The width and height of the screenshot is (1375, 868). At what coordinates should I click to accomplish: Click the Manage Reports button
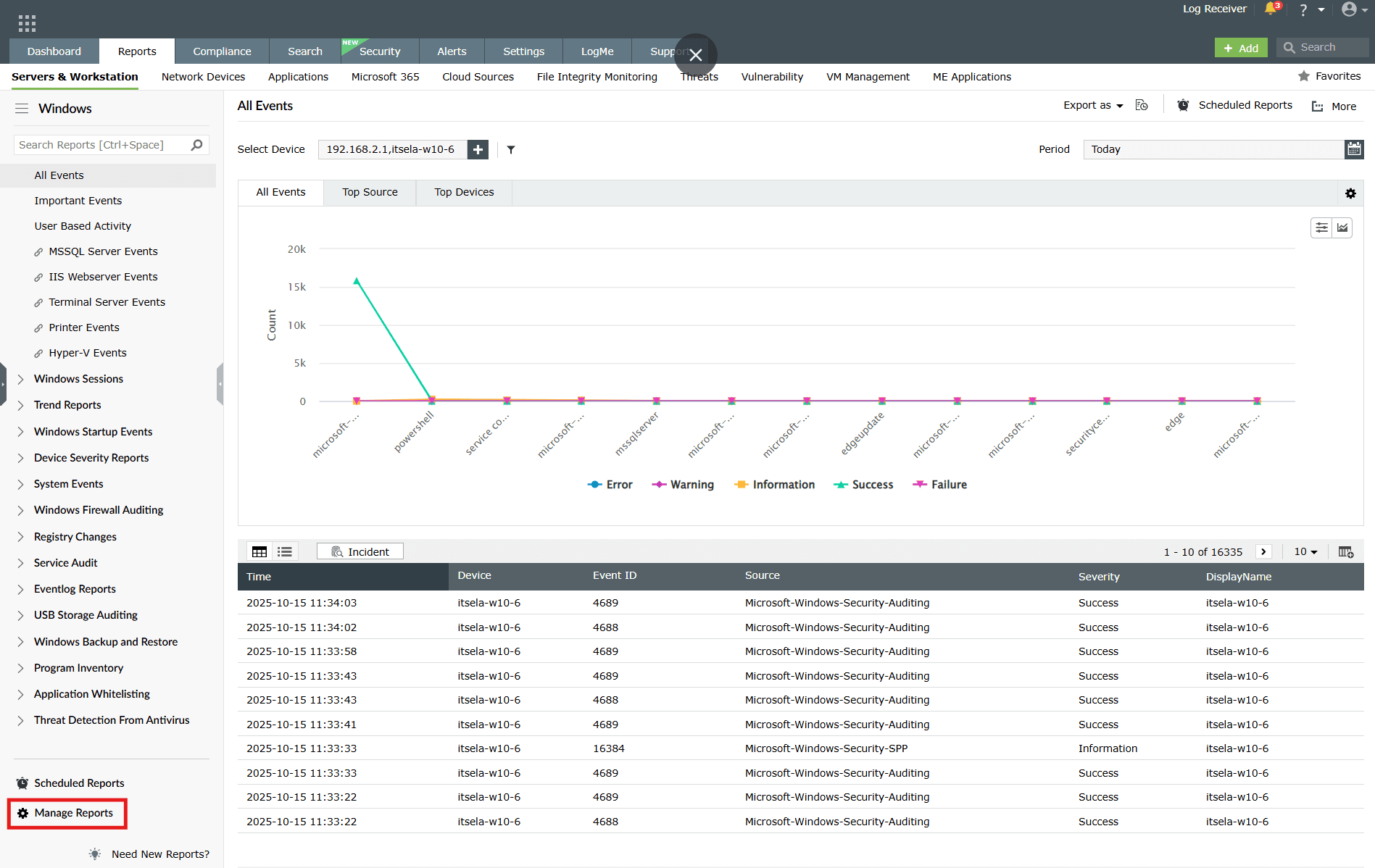[x=67, y=813]
